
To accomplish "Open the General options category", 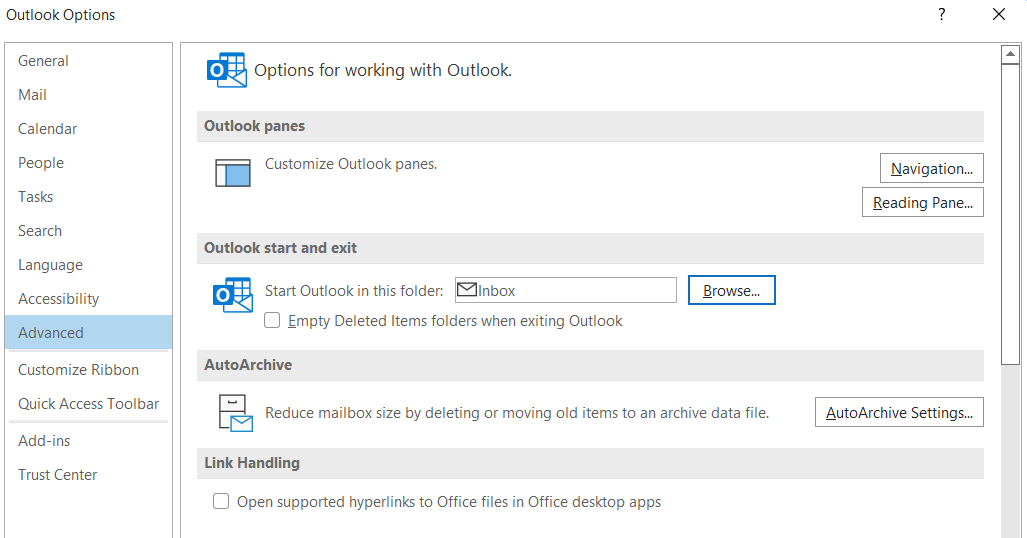I will tap(44, 61).
